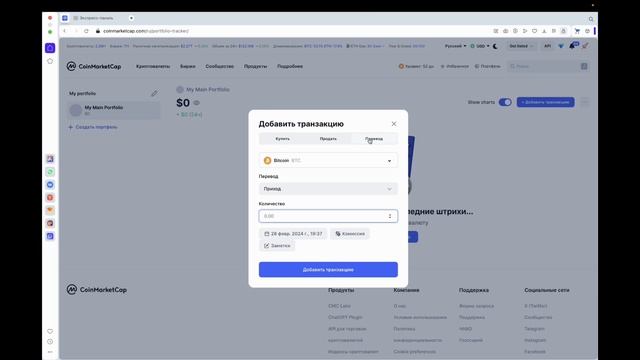Click the Количество amount input field

point(328,216)
